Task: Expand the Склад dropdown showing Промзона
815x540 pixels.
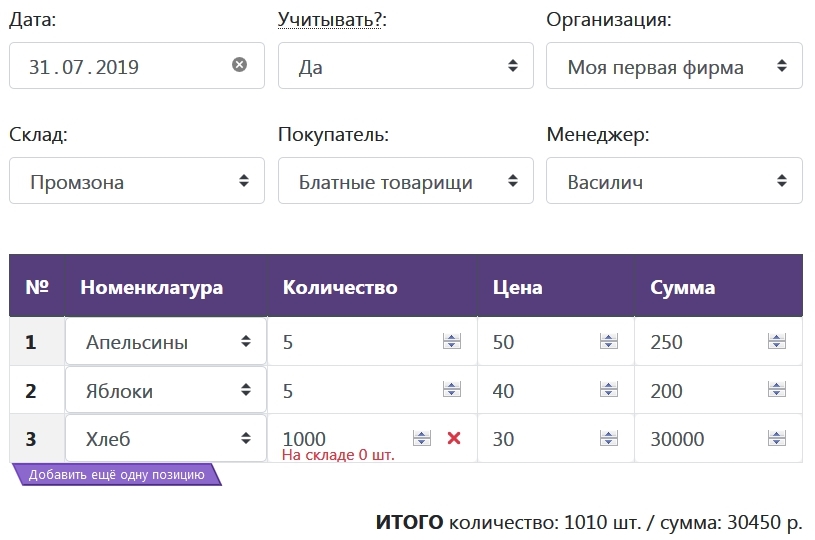Action: tap(137, 182)
